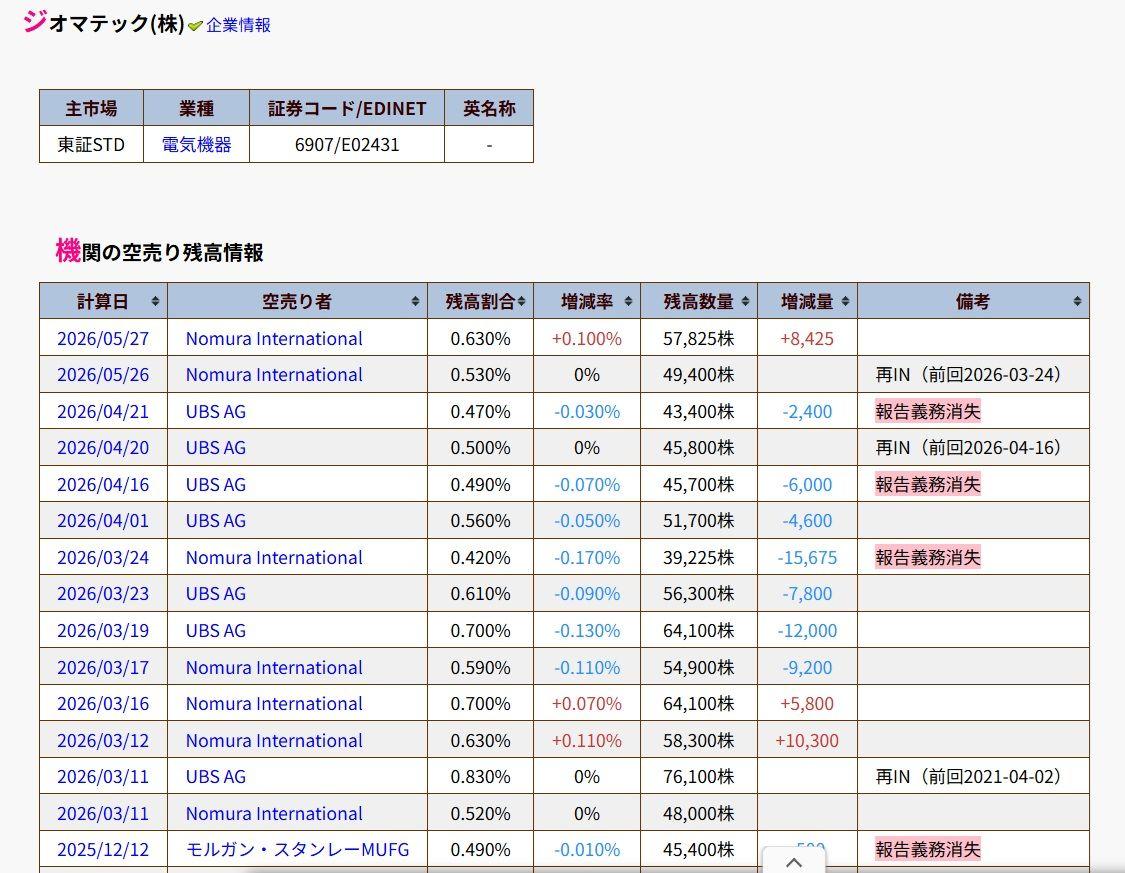Sort by 増減量 column arrows
Viewport: 1125px width, 873px height.
pyautogui.click(x=845, y=301)
